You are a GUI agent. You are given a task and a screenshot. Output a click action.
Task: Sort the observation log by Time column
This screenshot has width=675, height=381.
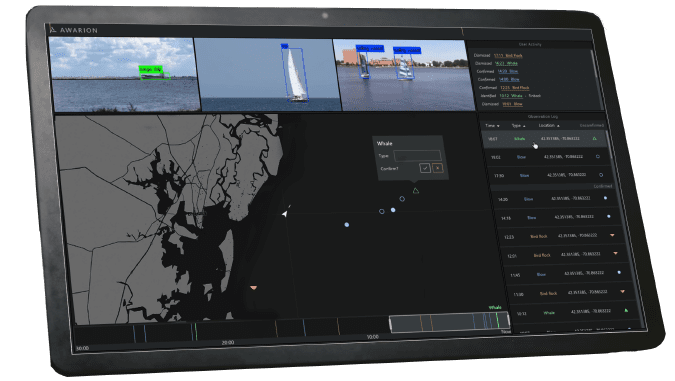click(492, 126)
